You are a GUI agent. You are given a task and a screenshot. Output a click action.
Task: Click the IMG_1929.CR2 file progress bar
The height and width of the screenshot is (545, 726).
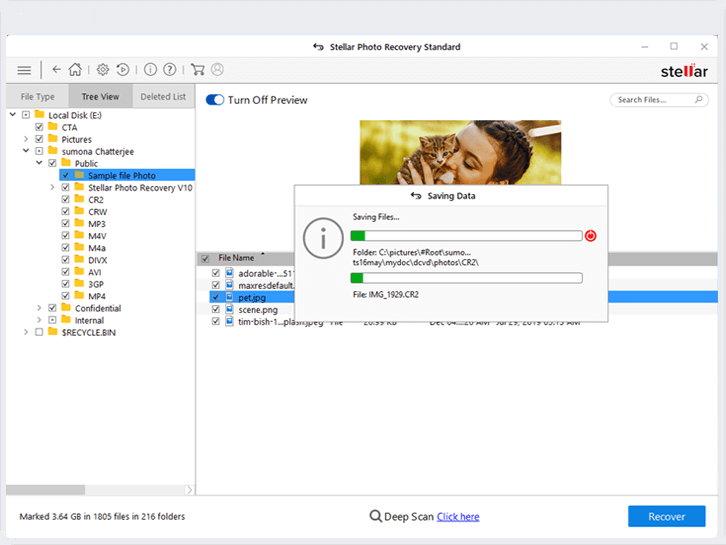coord(466,278)
